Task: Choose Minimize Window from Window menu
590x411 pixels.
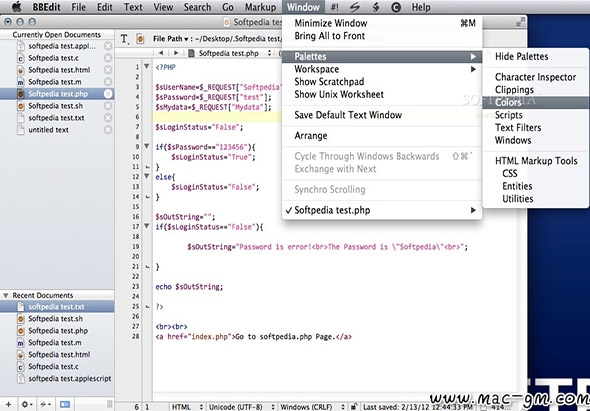Action: [382, 23]
